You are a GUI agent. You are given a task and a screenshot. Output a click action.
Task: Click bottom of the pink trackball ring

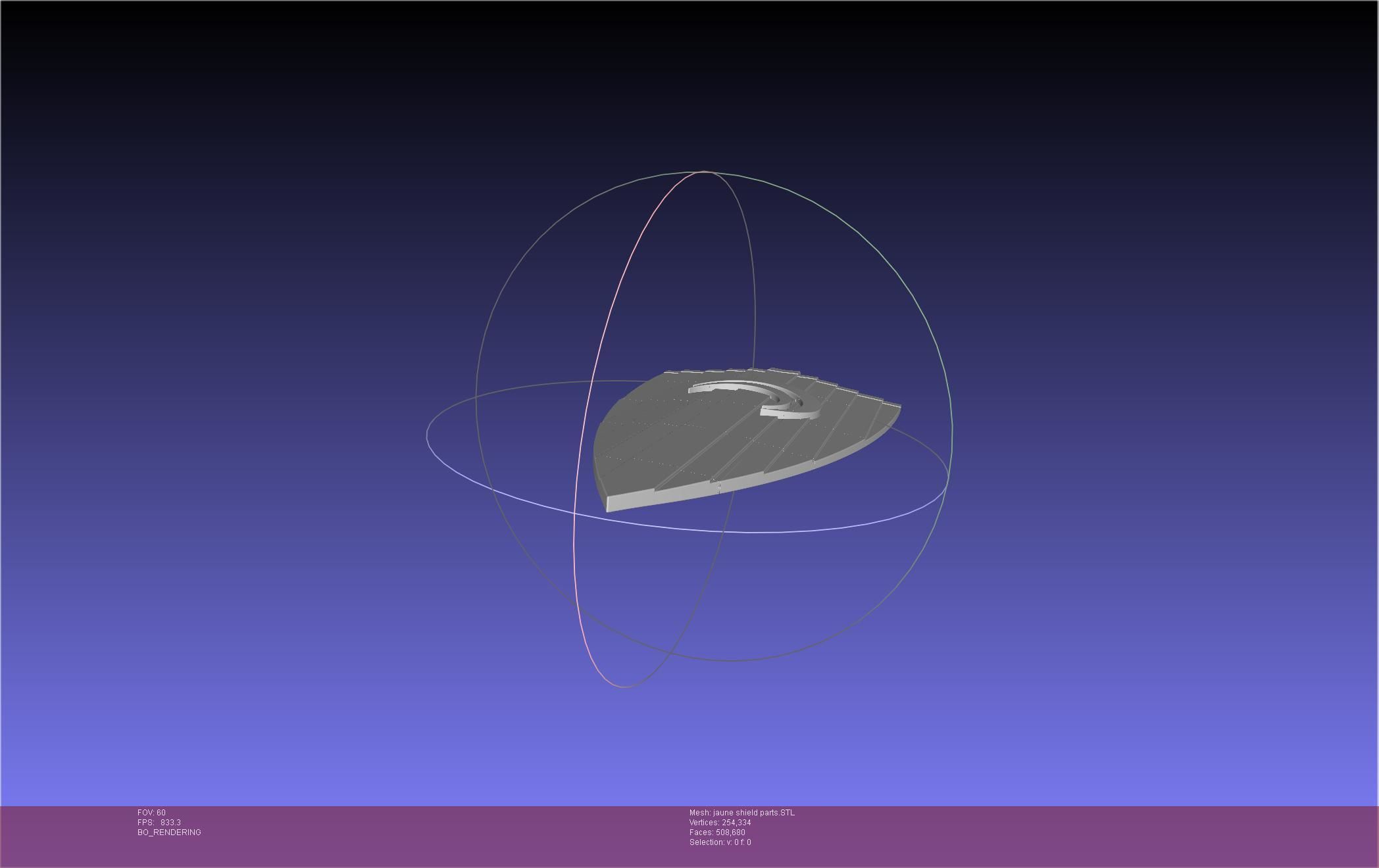624,687
